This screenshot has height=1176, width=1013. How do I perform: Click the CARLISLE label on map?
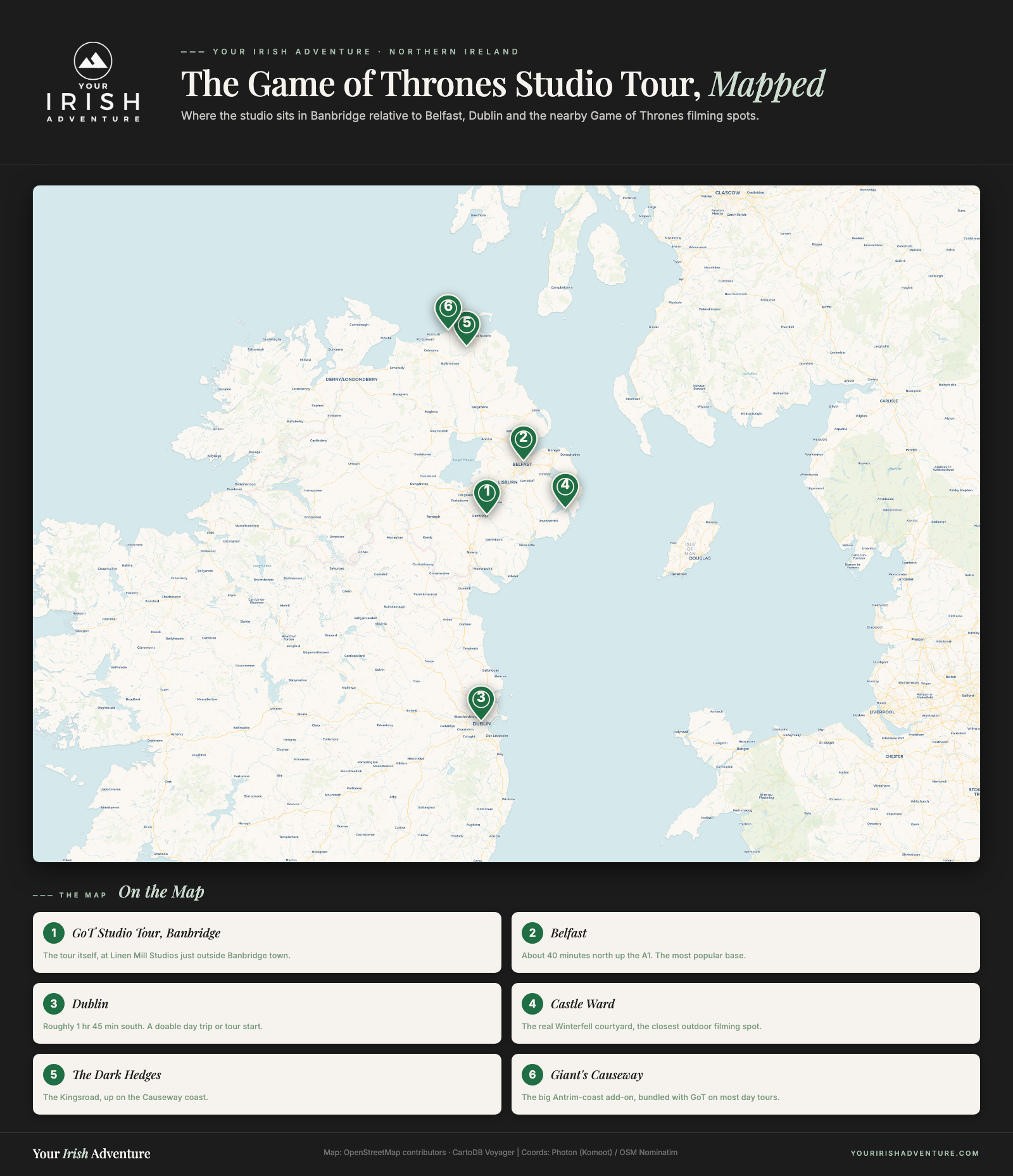click(x=889, y=401)
